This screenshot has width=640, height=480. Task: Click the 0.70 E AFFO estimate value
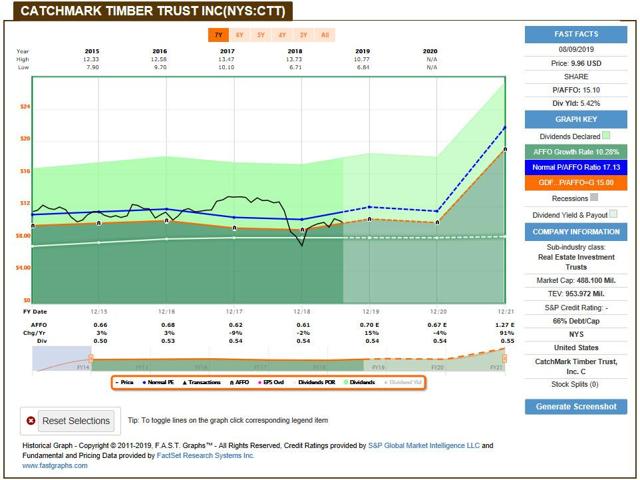point(370,325)
